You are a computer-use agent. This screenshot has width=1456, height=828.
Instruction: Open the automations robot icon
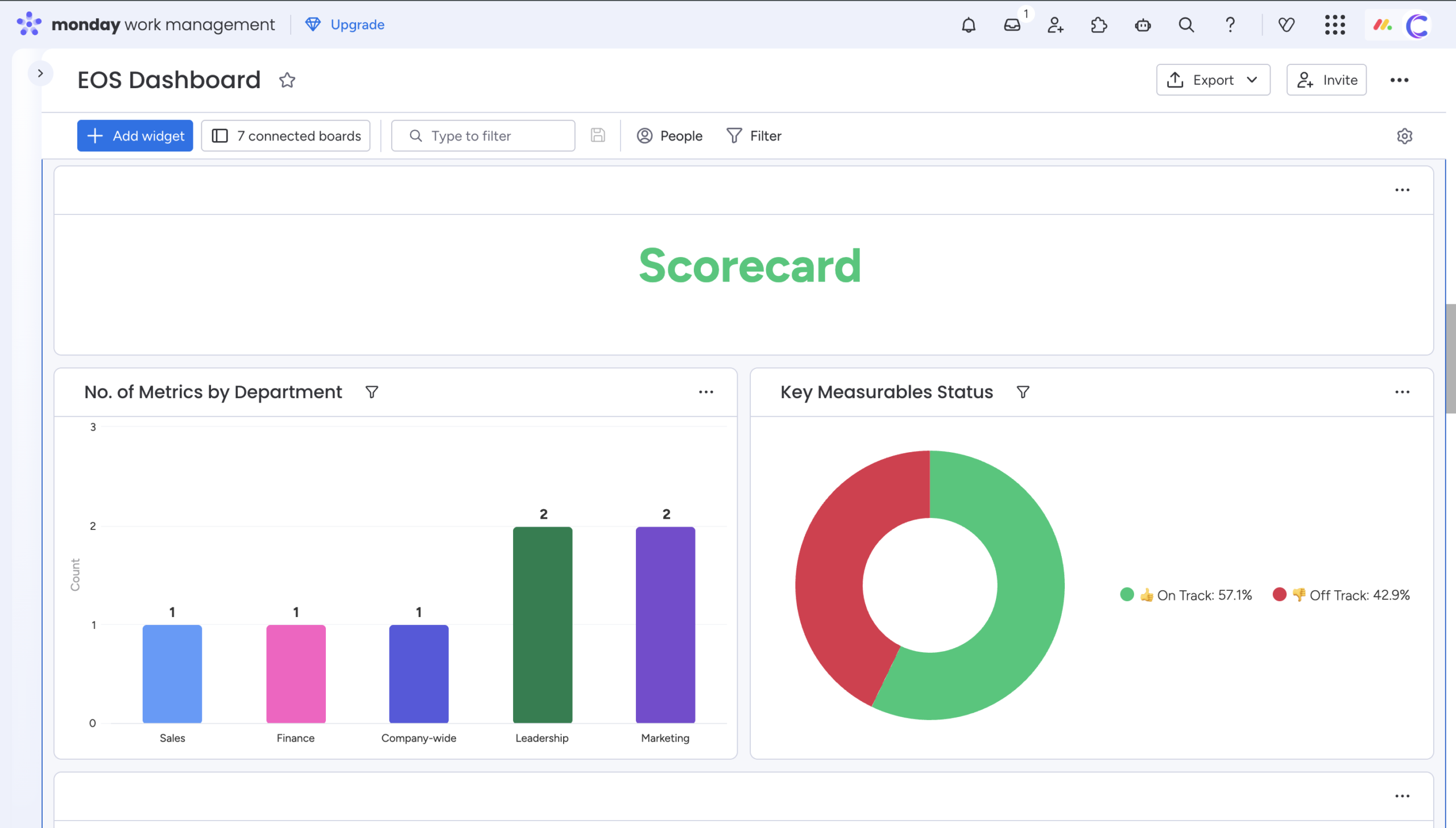(x=1143, y=25)
